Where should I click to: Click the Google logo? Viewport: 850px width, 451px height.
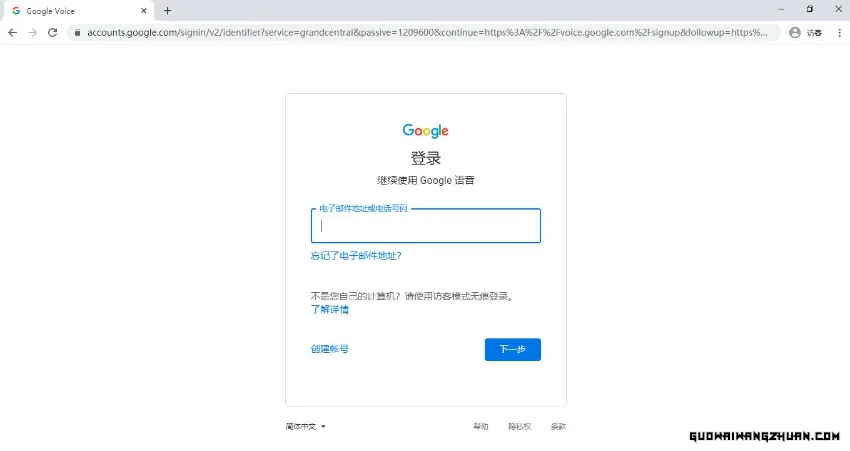[426, 131]
